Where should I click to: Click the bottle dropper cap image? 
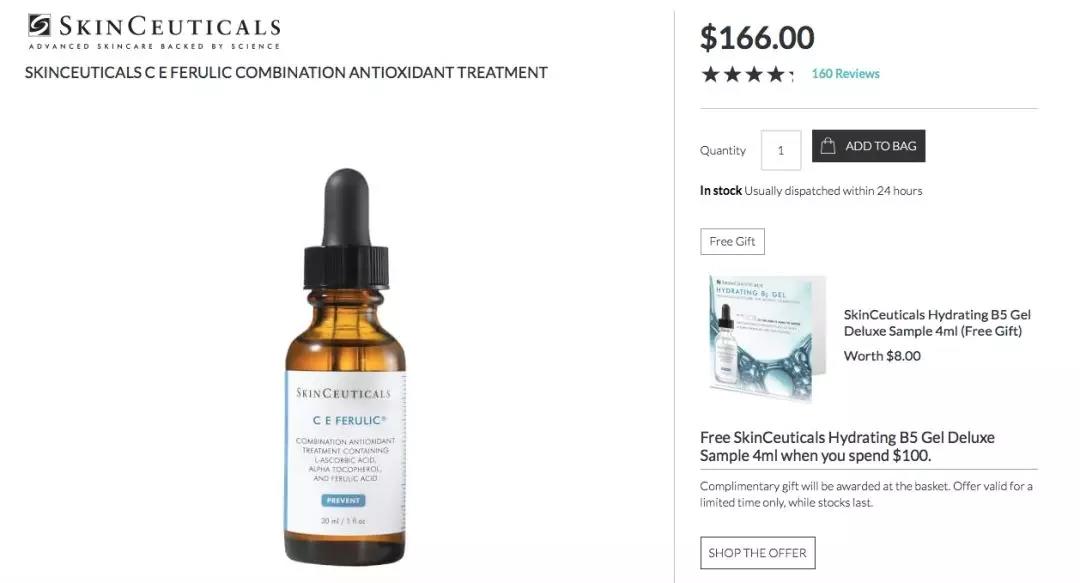[x=346, y=229]
